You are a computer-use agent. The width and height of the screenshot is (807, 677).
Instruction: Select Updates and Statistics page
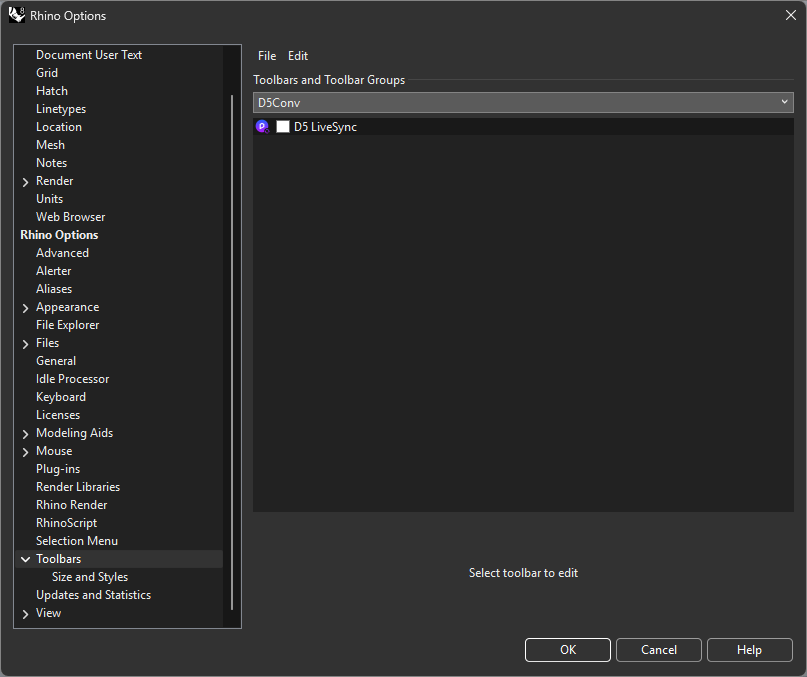point(93,595)
